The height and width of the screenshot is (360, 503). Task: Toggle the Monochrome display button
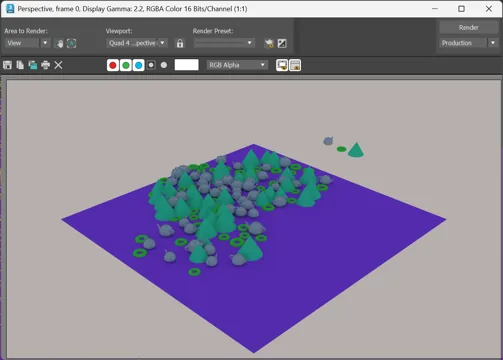tap(164, 65)
